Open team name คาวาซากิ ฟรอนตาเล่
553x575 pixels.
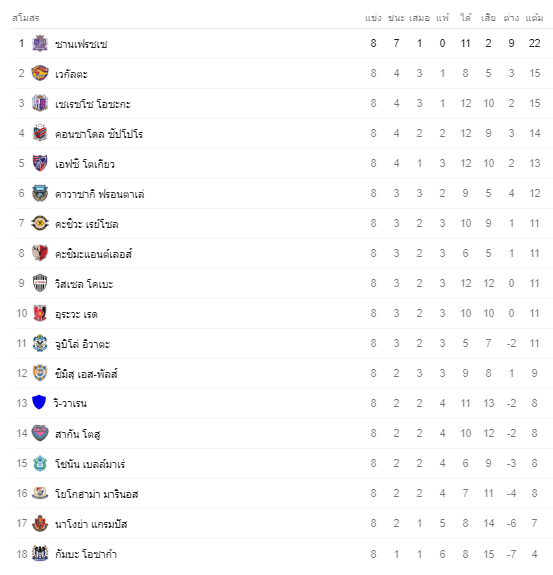pos(99,194)
